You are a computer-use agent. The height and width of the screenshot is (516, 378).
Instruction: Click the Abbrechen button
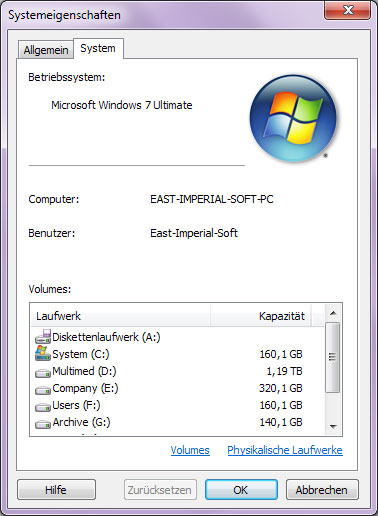click(322, 490)
